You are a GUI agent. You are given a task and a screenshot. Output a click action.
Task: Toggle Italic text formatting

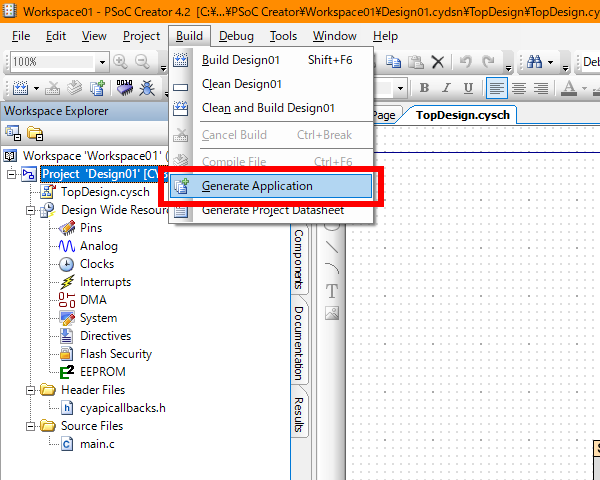(446, 88)
